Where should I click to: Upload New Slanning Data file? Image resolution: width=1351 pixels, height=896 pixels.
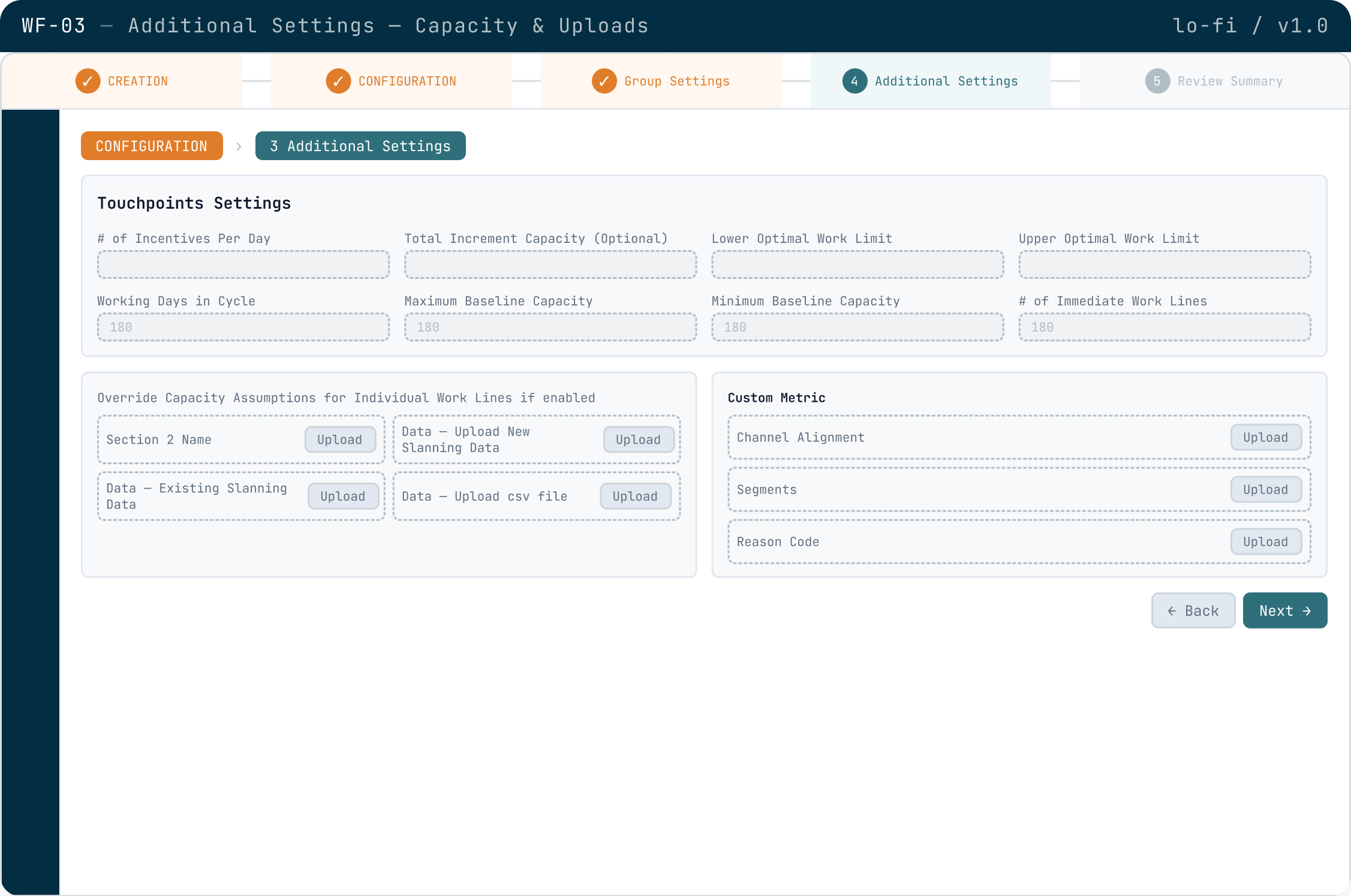pyautogui.click(x=639, y=440)
